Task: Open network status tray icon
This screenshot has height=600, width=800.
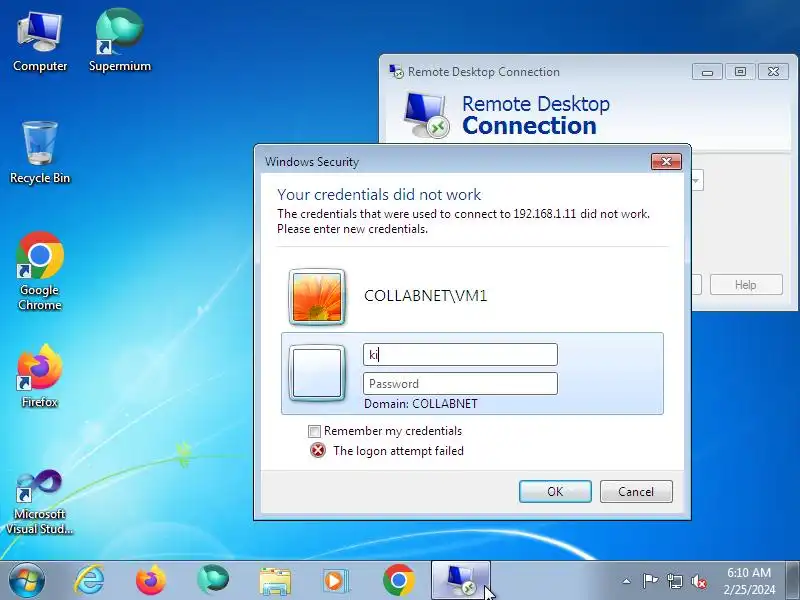Action: click(675, 581)
